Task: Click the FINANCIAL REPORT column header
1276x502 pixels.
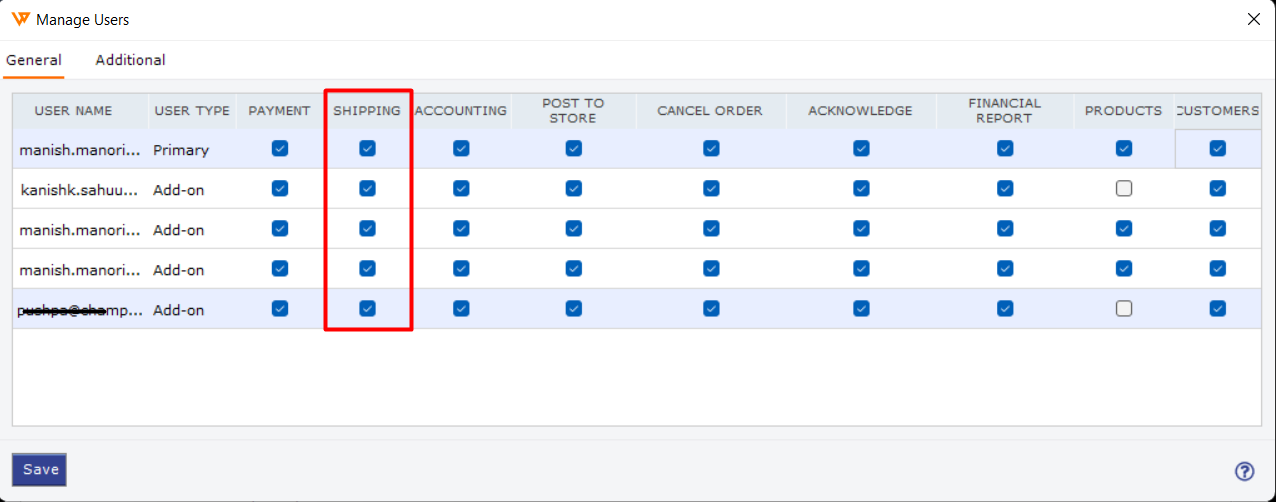Action: pyautogui.click(x=1005, y=111)
